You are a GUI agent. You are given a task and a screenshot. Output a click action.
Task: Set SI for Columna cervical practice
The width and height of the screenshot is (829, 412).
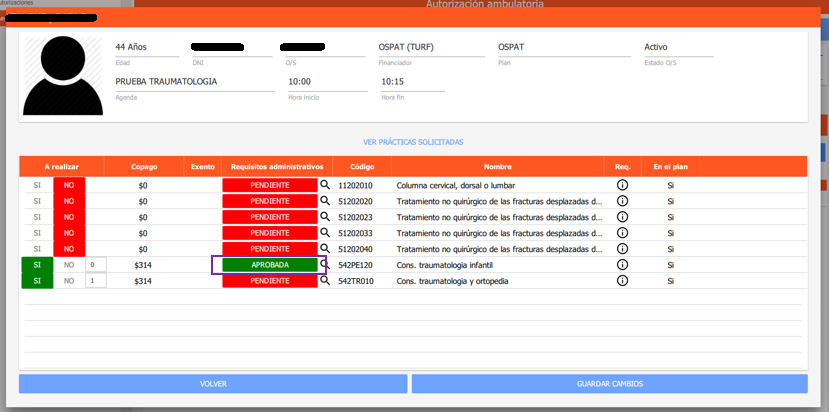[37, 185]
